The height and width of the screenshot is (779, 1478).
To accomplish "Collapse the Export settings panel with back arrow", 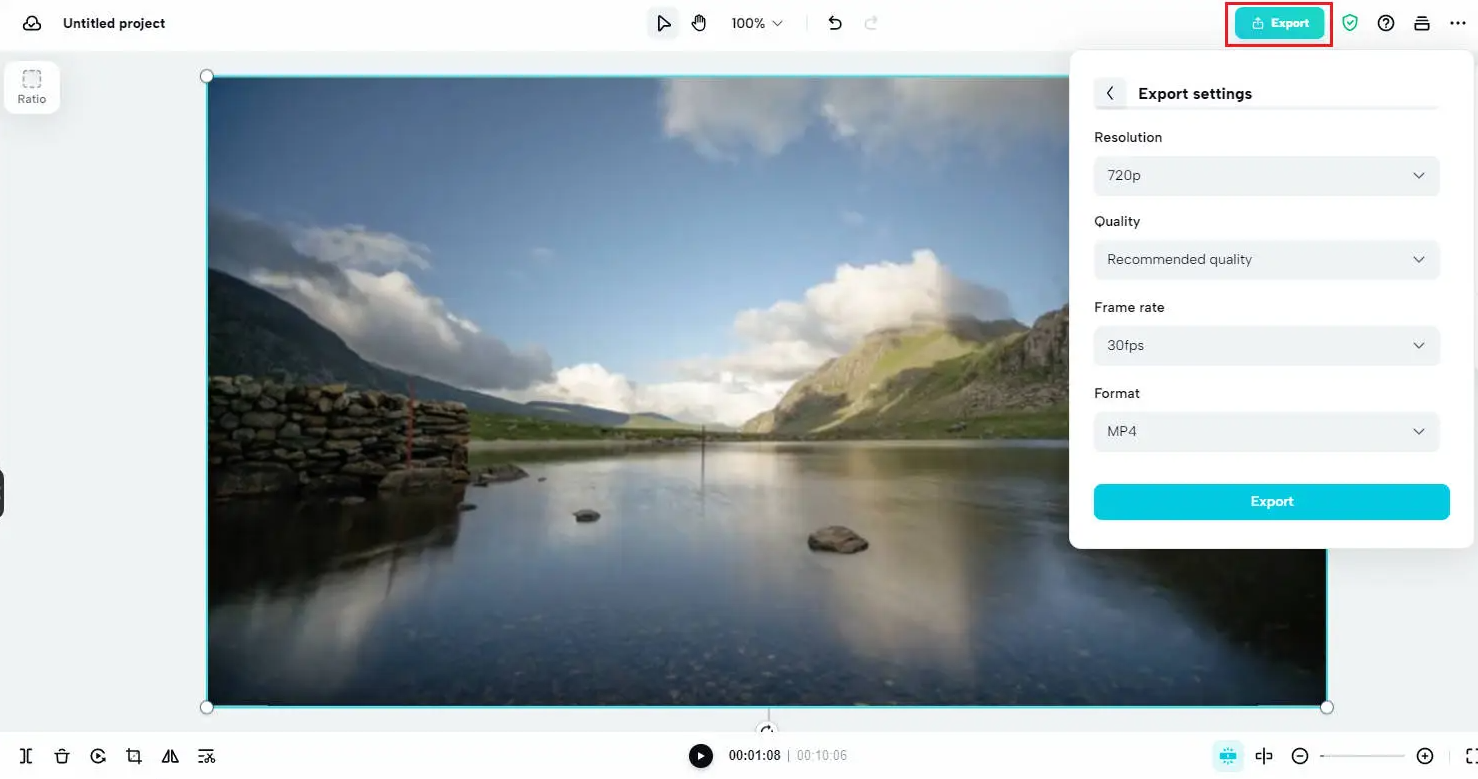I will point(1110,92).
